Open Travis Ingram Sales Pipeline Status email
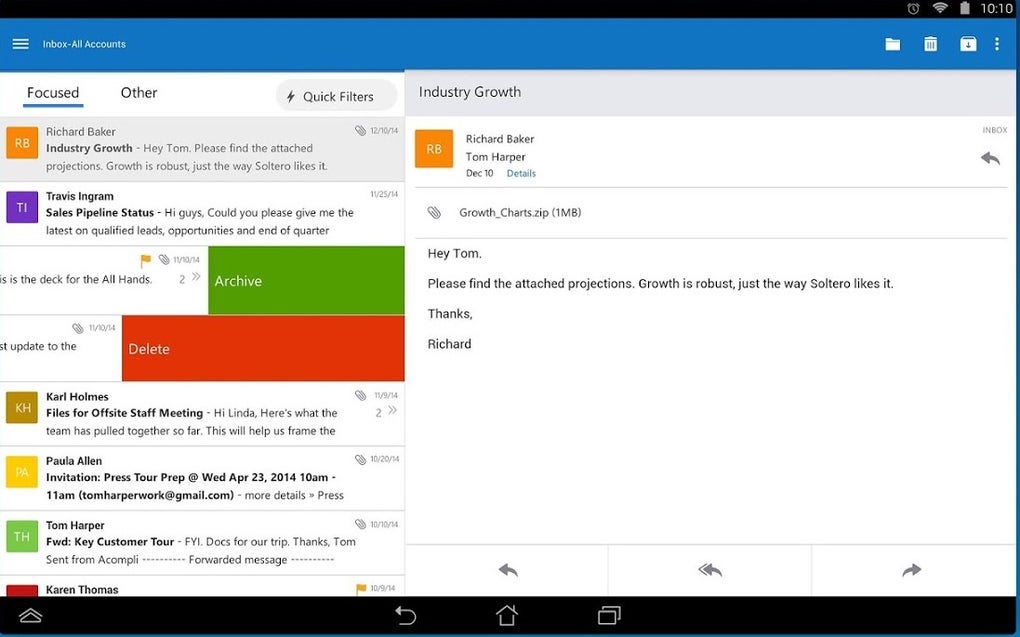Viewport: 1020px width, 637px height. (202, 213)
